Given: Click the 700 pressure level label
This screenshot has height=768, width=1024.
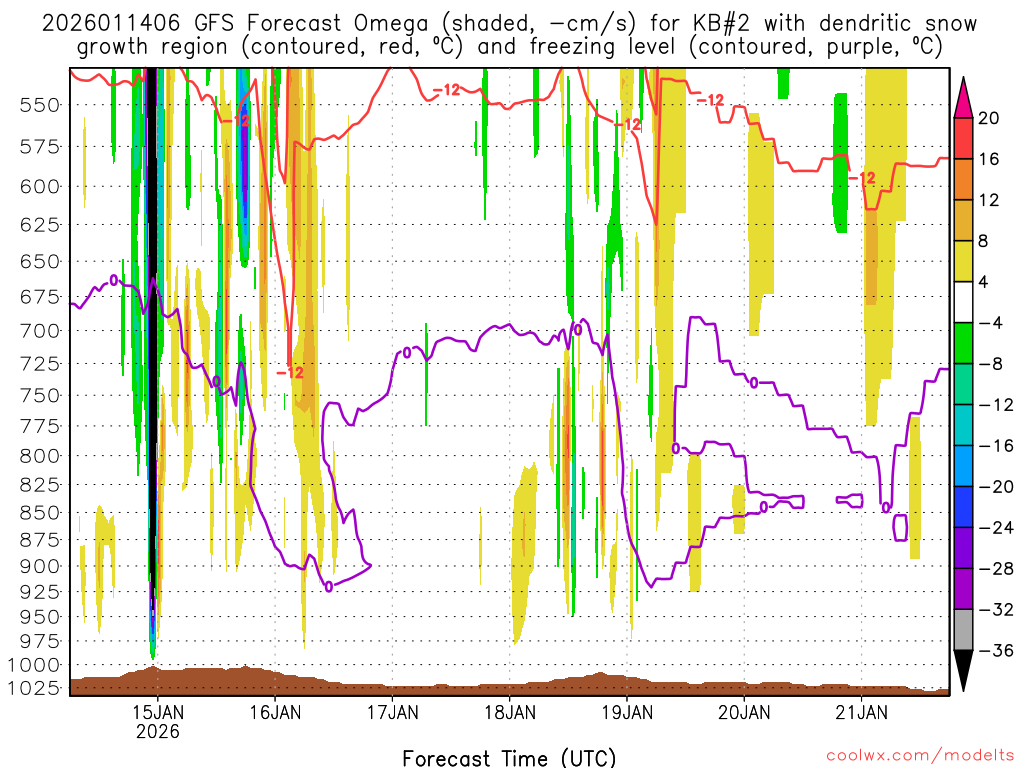Looking at the screenshot, I should 40,331.
